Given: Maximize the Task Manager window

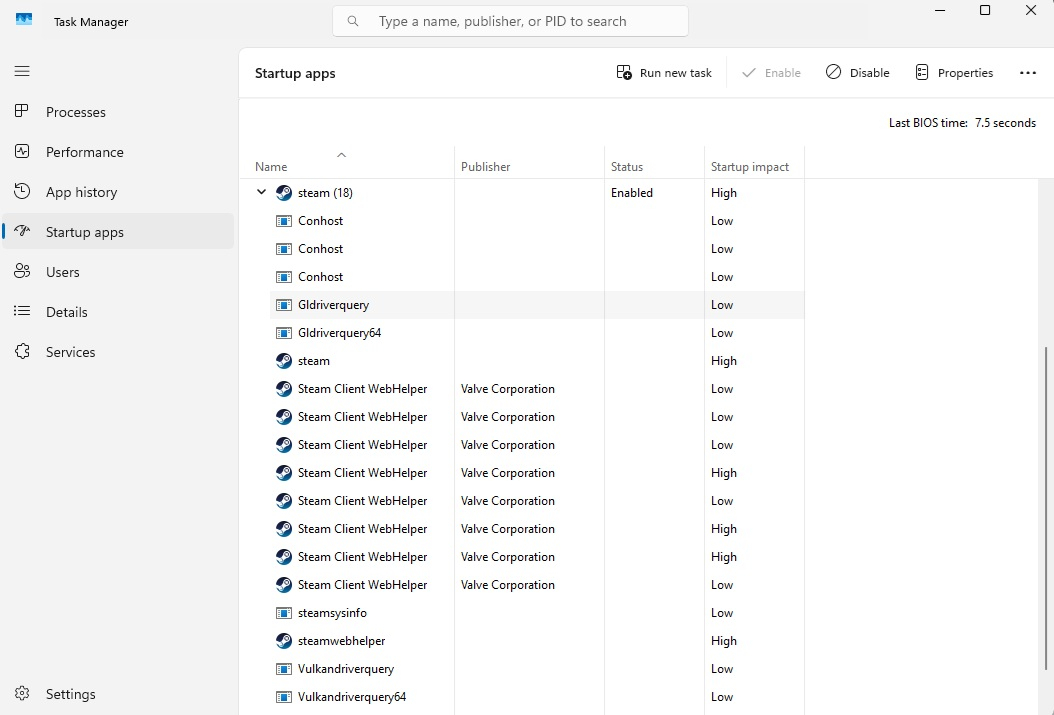Looking at the screenshot, I should pyautogui.click(x=985, y=11).
